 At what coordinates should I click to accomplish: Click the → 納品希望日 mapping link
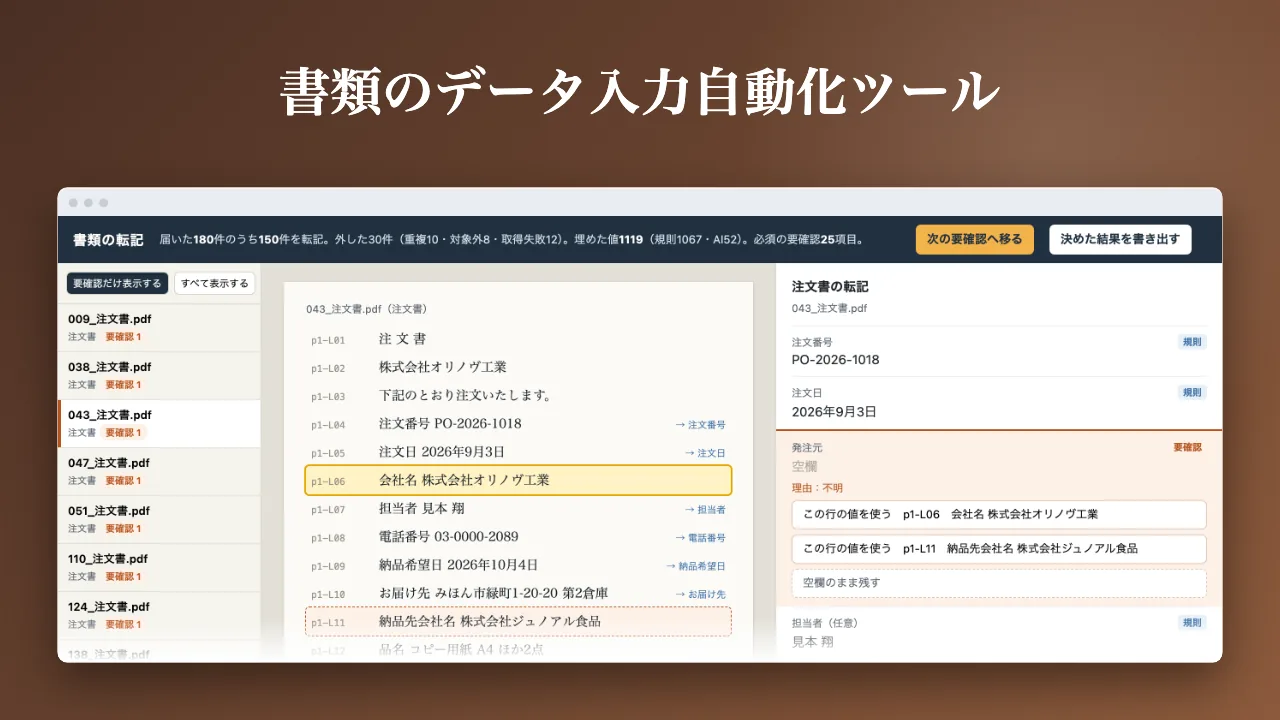coord(696,566)
